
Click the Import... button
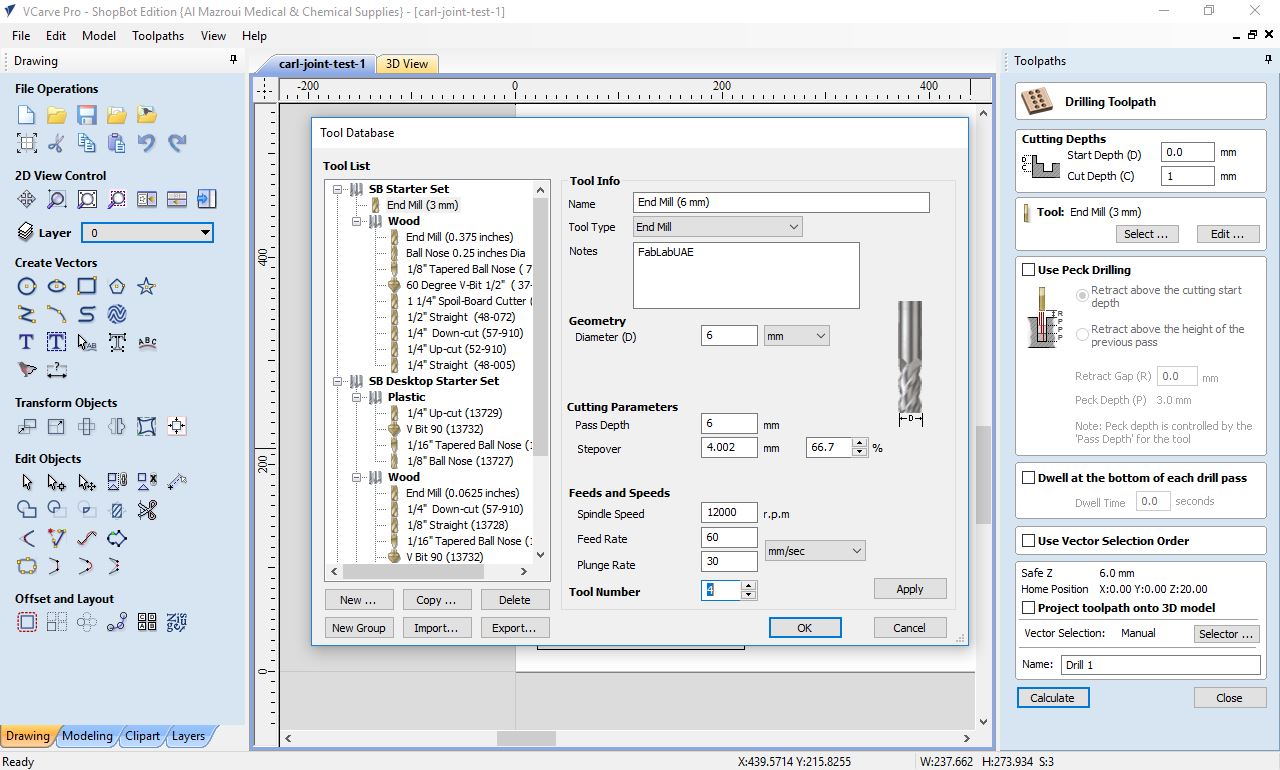point(436,628)
